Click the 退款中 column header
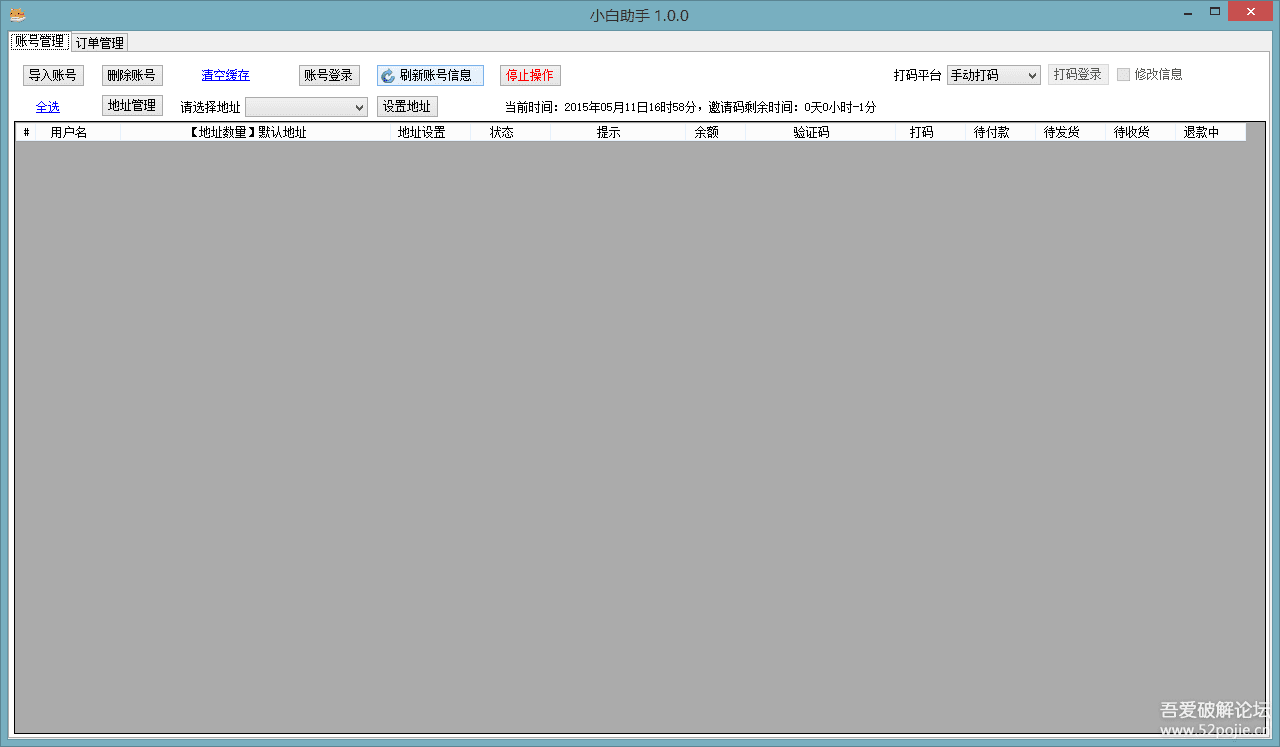The image size is (1280, 747). click(x=1211, y=132)
